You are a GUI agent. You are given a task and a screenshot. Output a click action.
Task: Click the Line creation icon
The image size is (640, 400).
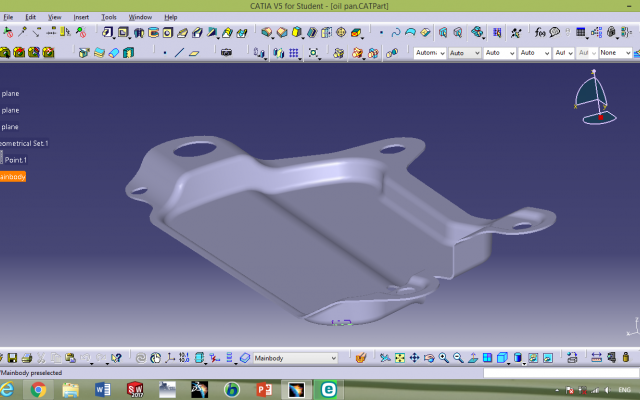179,53
